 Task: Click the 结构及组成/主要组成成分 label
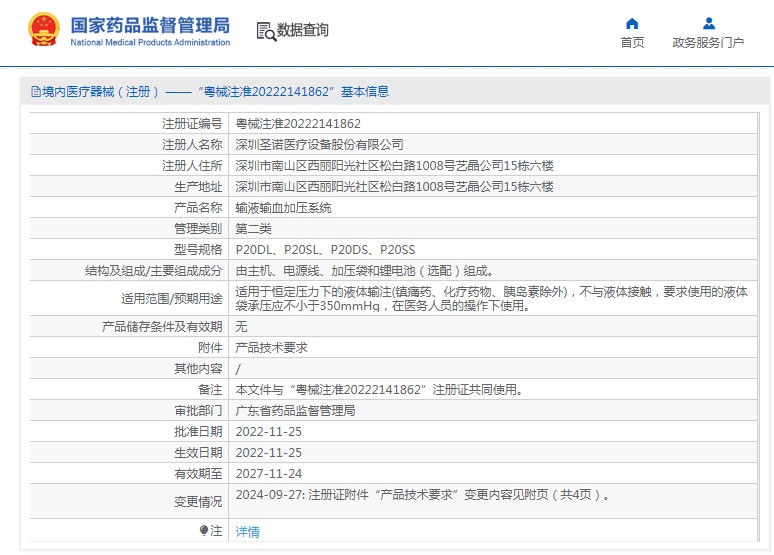tap(154, 271)
